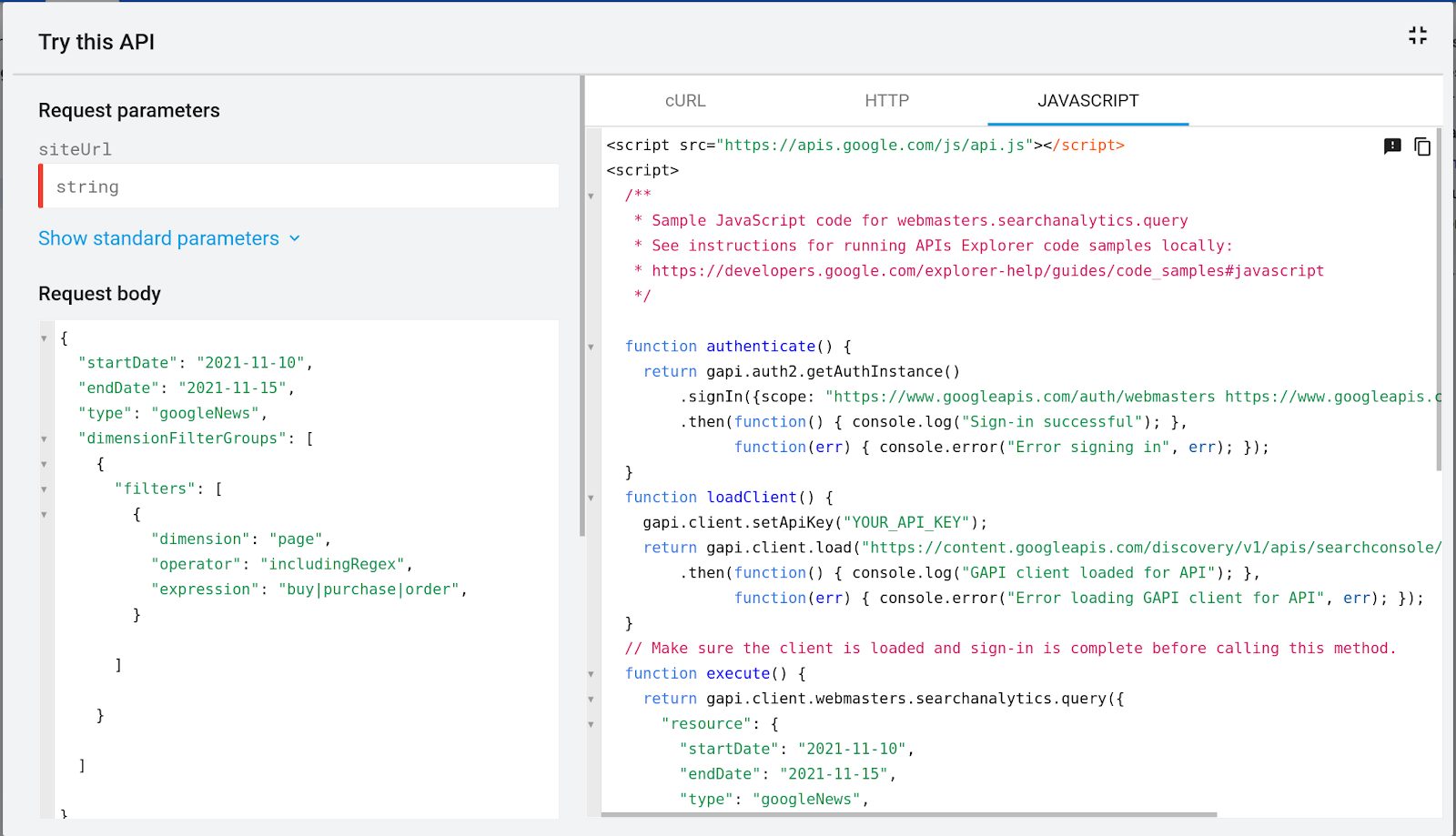Click the siteUrl string input field
Image resolution: width=1456 pixels, height=836 pixels.
click(x=300, y=186)
